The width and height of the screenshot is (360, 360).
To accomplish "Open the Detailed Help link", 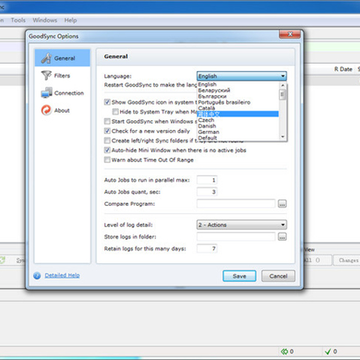I will (x=62, y=275).
